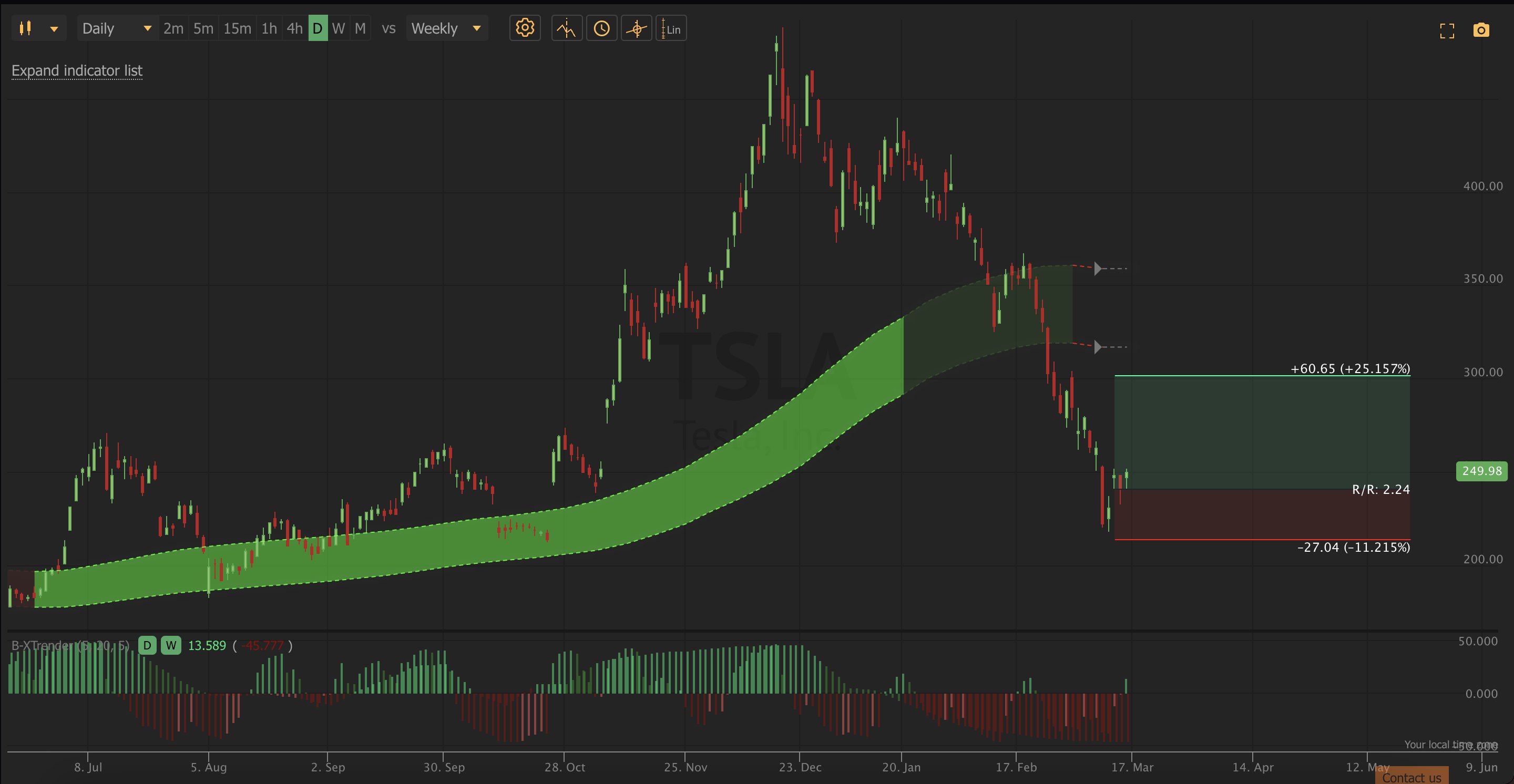Image resolution: width=1514 pixels, height=784 pixels.
Task: Activate the crosshair tool icon
Action: pyautogui.click(x=636, y=28)
